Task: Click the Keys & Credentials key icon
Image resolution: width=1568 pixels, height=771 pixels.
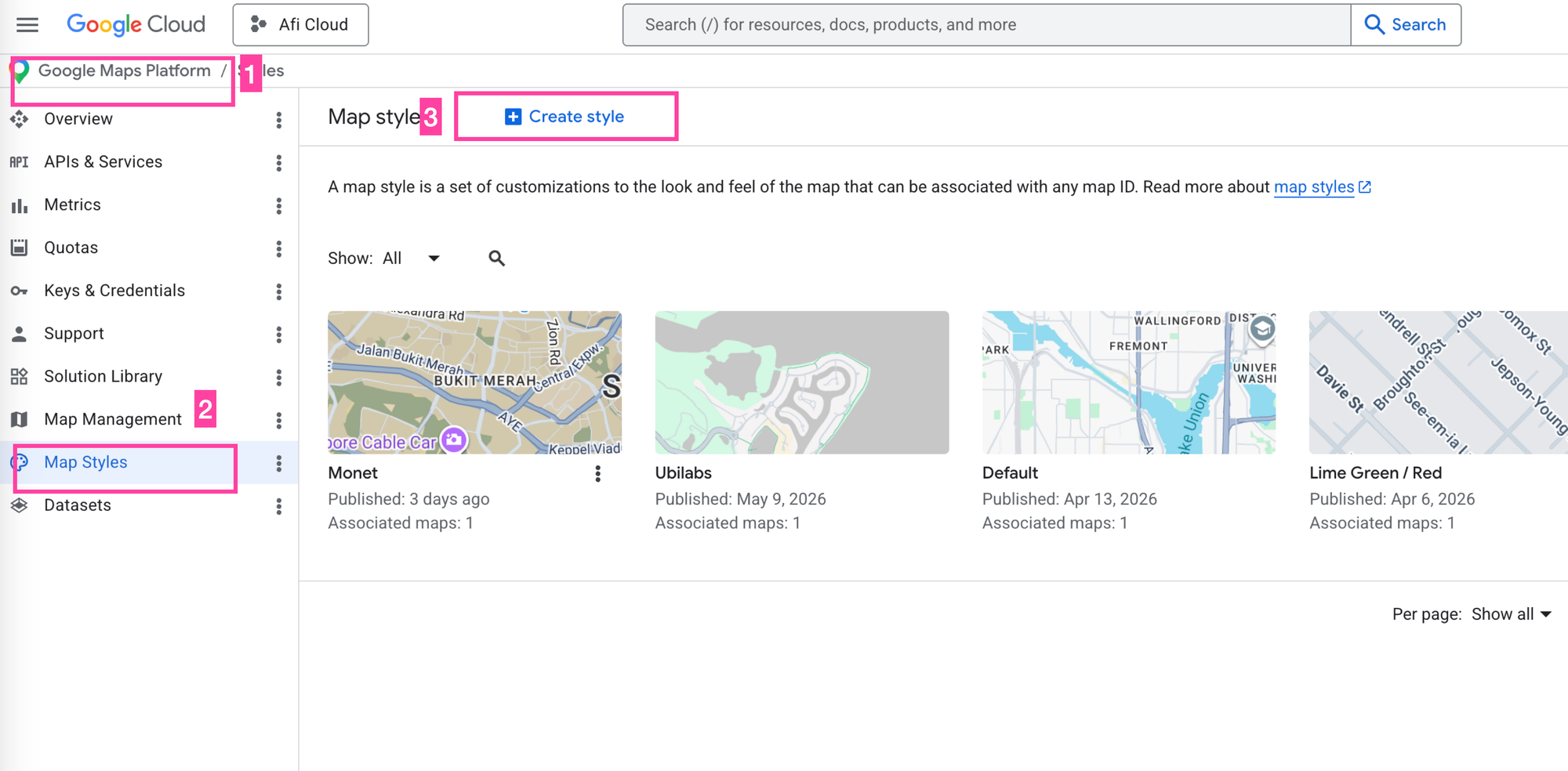Action: (20, 291)
